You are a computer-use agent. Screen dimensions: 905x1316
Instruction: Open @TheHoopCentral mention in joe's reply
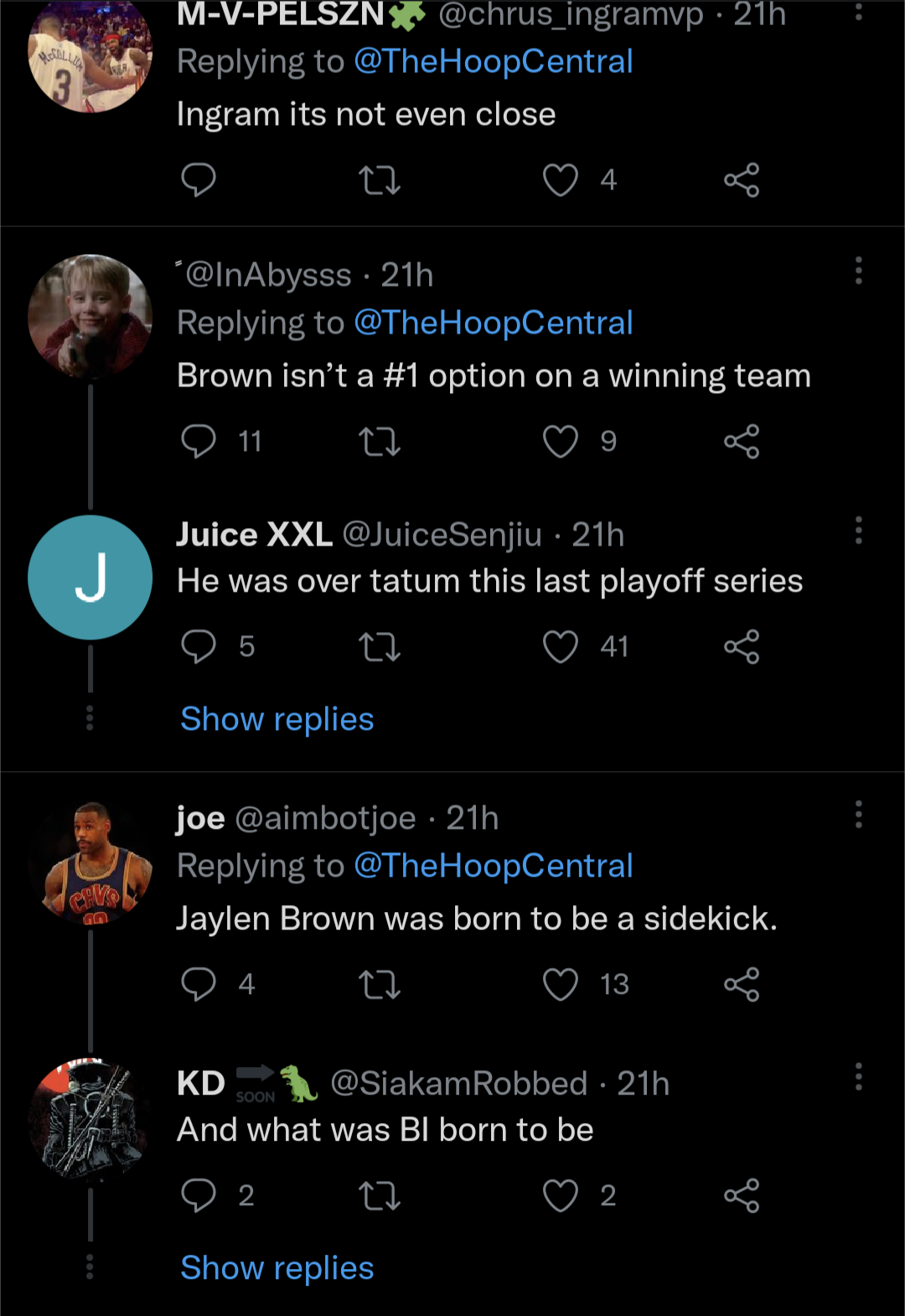493,866
